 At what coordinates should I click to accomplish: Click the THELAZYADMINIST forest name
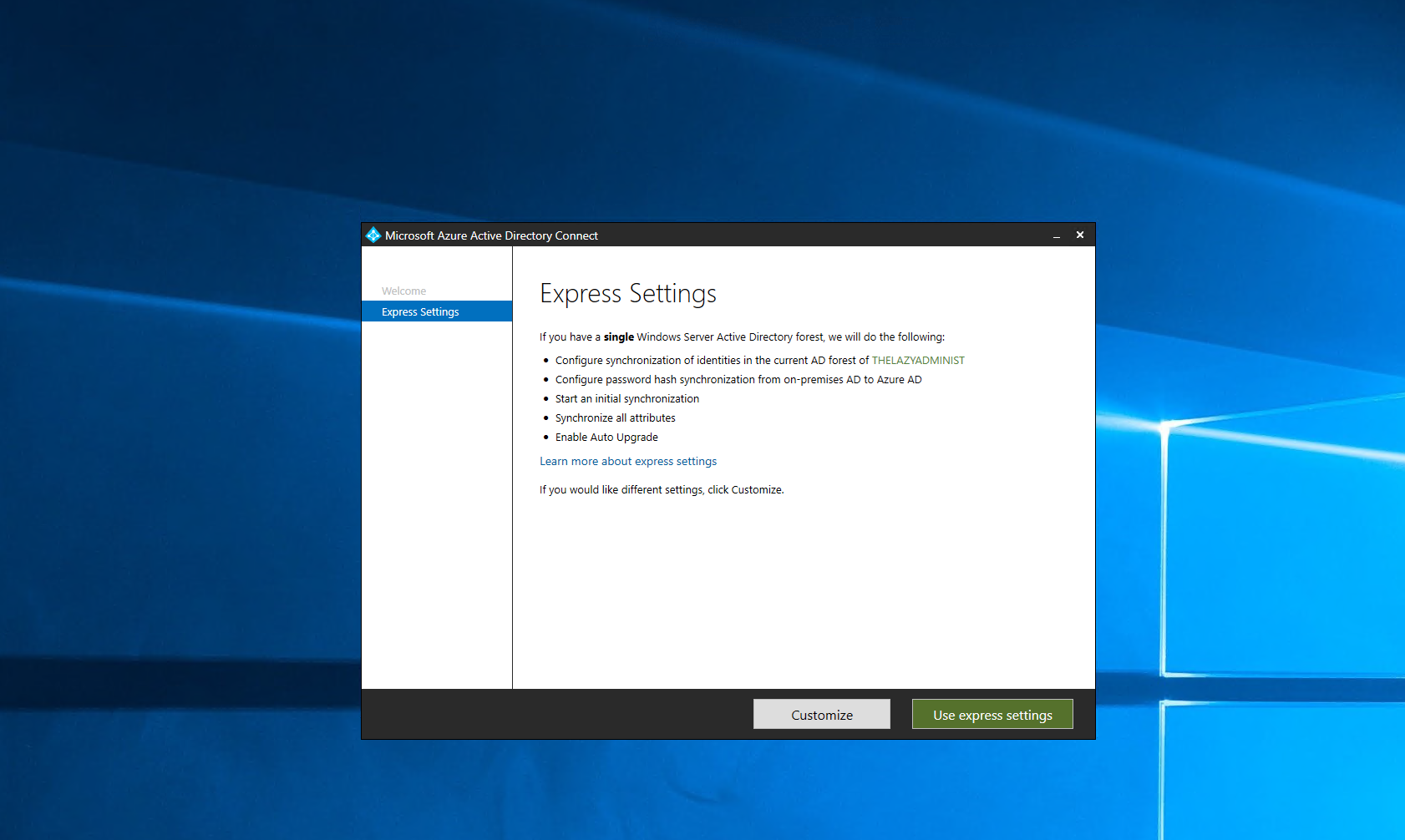pyautogui.click(x=918, y=360)
